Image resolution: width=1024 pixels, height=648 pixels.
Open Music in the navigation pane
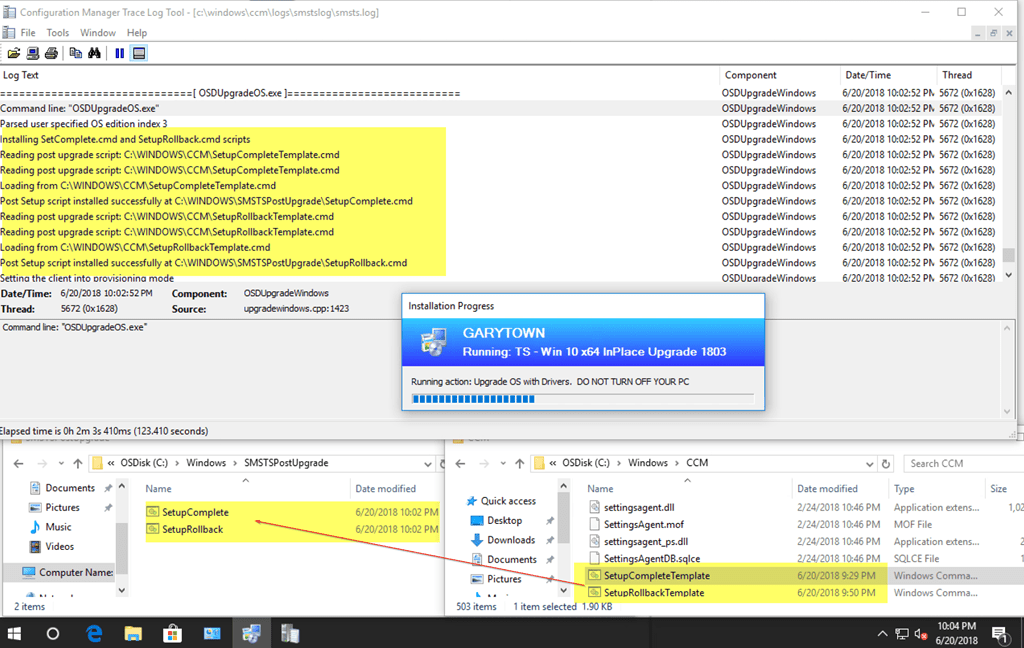click(x=58, y=526)
